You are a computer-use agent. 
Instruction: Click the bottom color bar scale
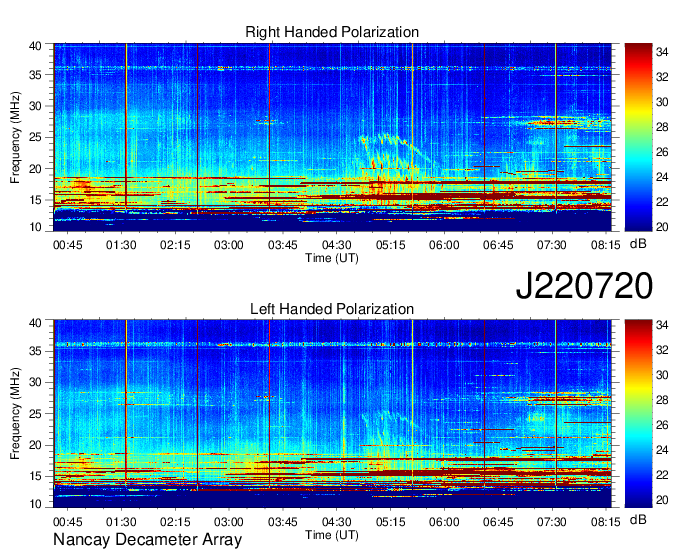[638, 413]
